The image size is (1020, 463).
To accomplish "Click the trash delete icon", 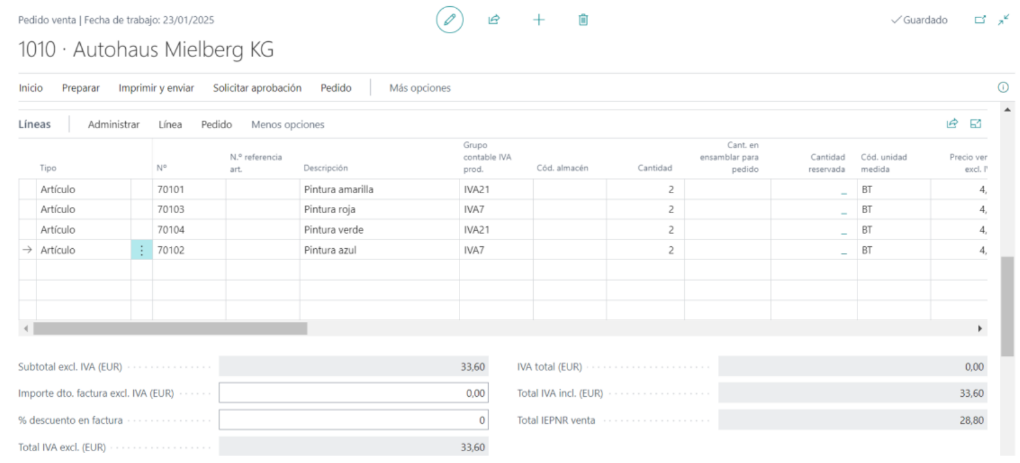I will click(x=584, y=20).
